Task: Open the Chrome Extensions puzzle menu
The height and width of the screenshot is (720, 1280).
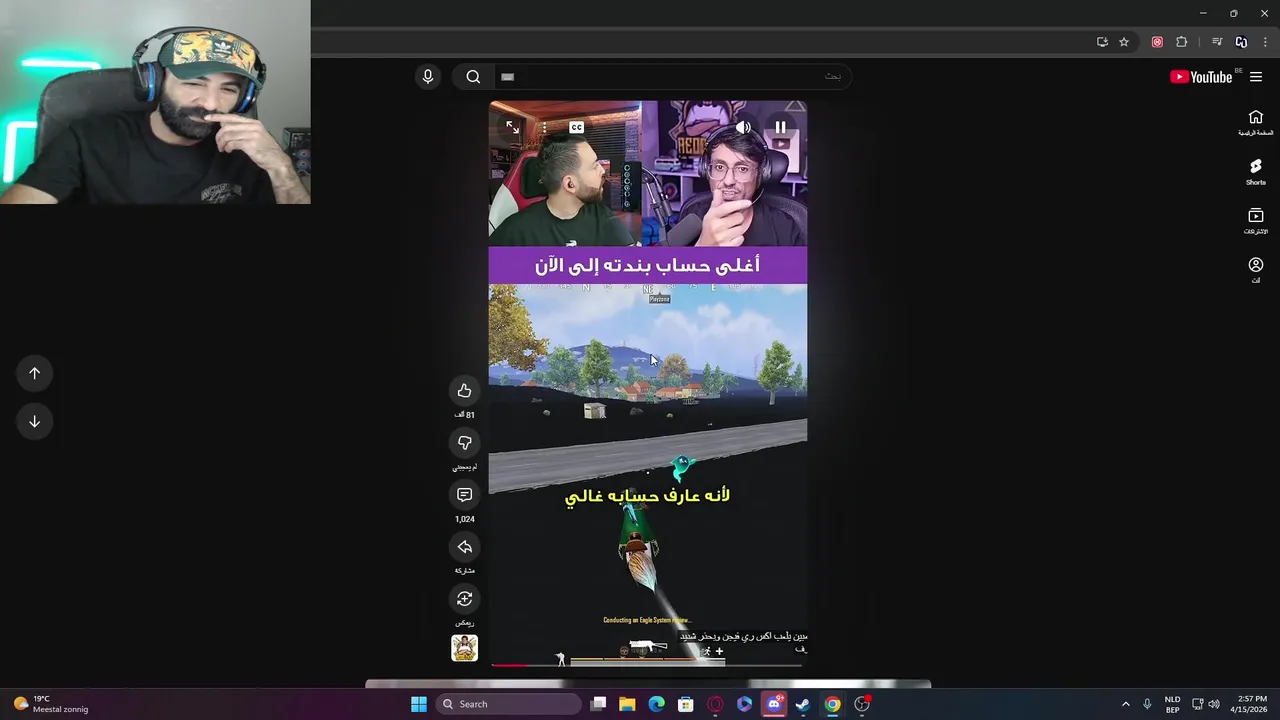Action: [1182, 42]
